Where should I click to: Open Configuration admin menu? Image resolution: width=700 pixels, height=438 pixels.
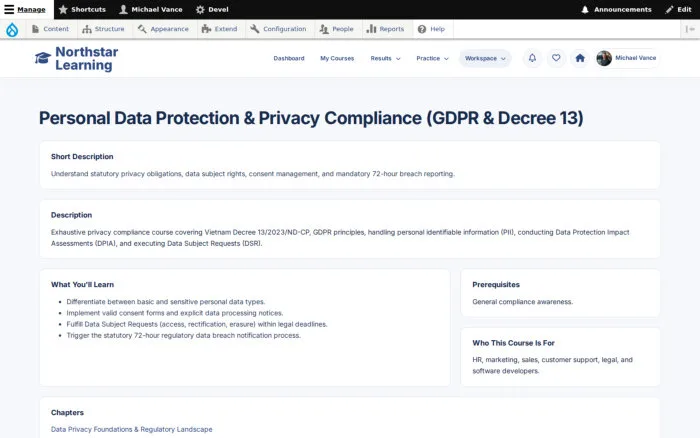(278, 29)
